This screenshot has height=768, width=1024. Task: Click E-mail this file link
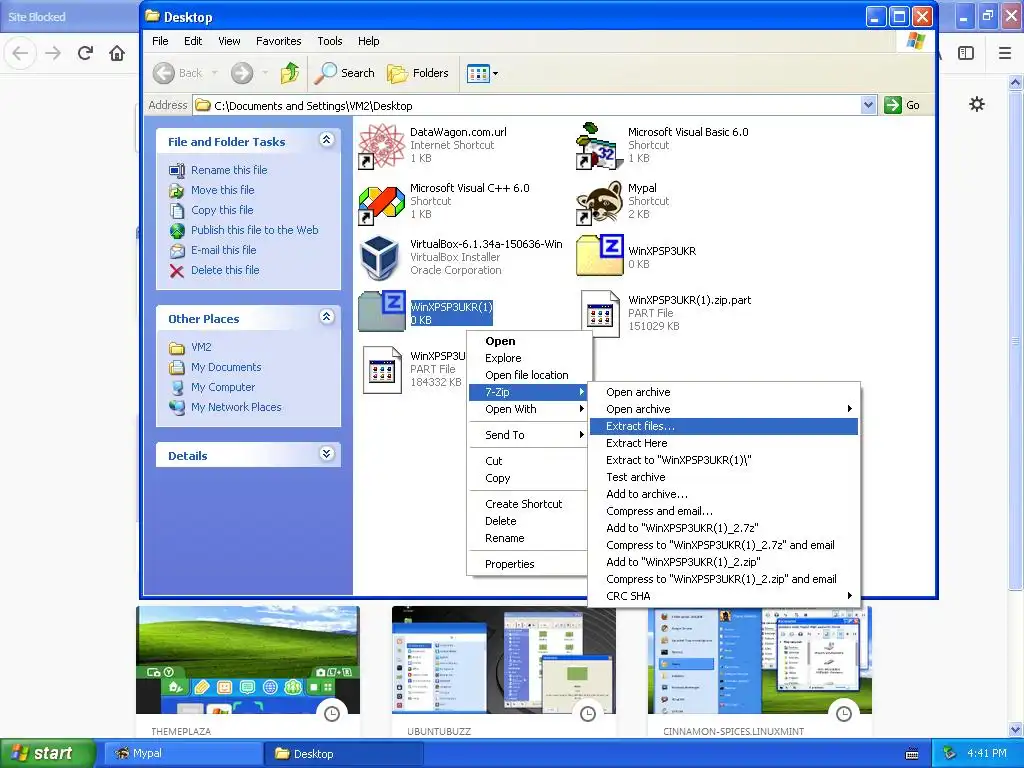click(x=223, y=250)
